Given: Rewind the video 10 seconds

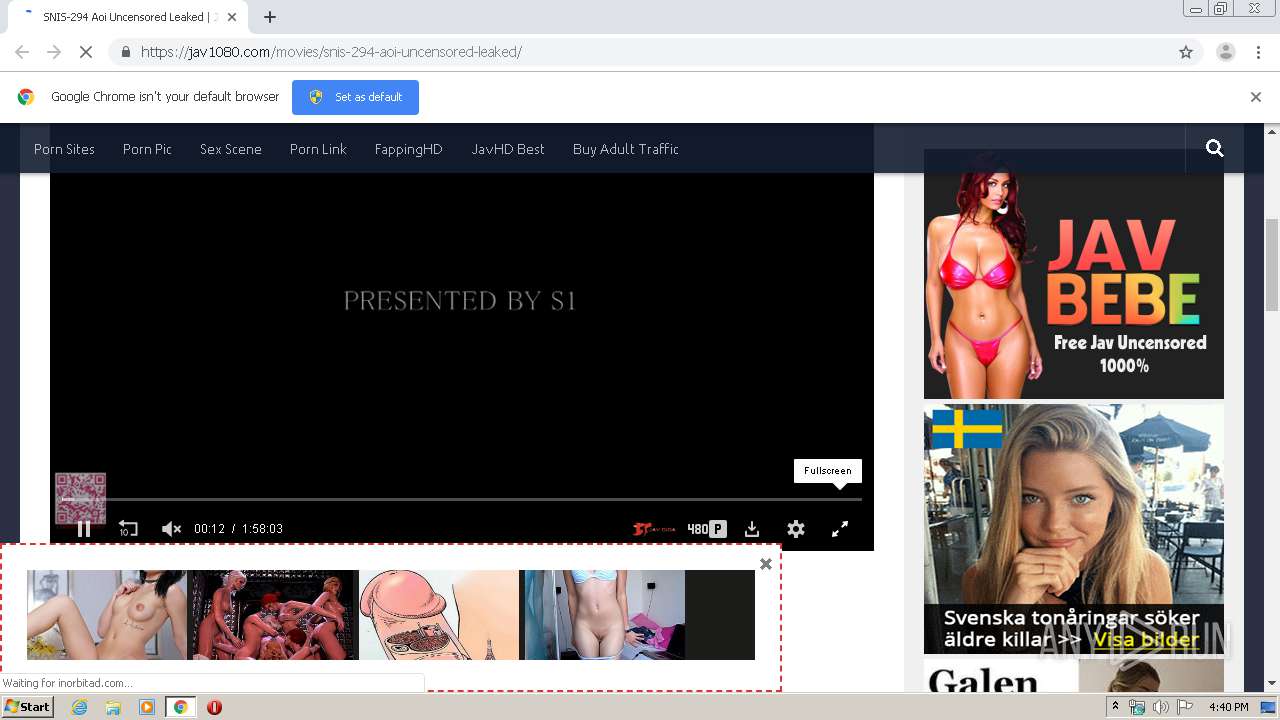Looking at the screenshot, I should pyautogui.click(x=128, y=529).
